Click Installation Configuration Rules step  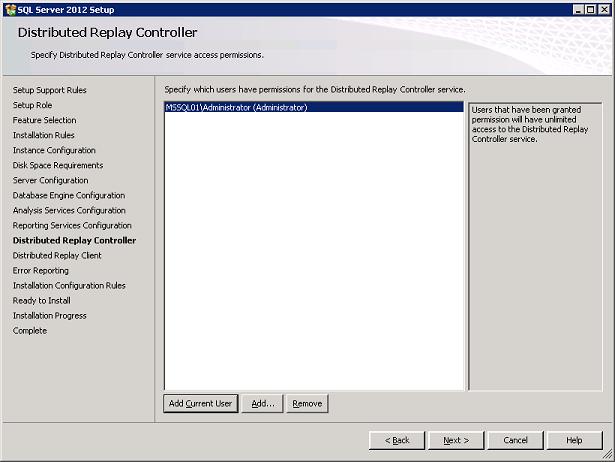(x=69, y=286)
